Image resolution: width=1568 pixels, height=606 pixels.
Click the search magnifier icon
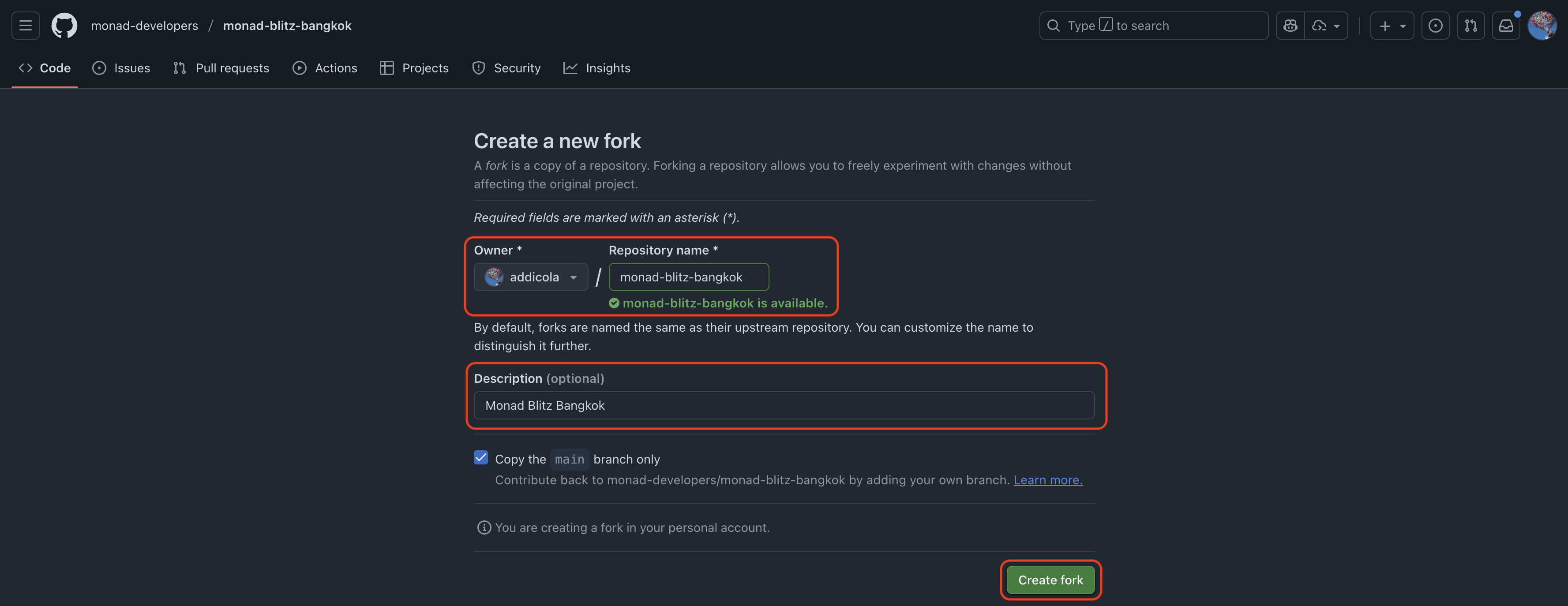[x=1053, y=26]
